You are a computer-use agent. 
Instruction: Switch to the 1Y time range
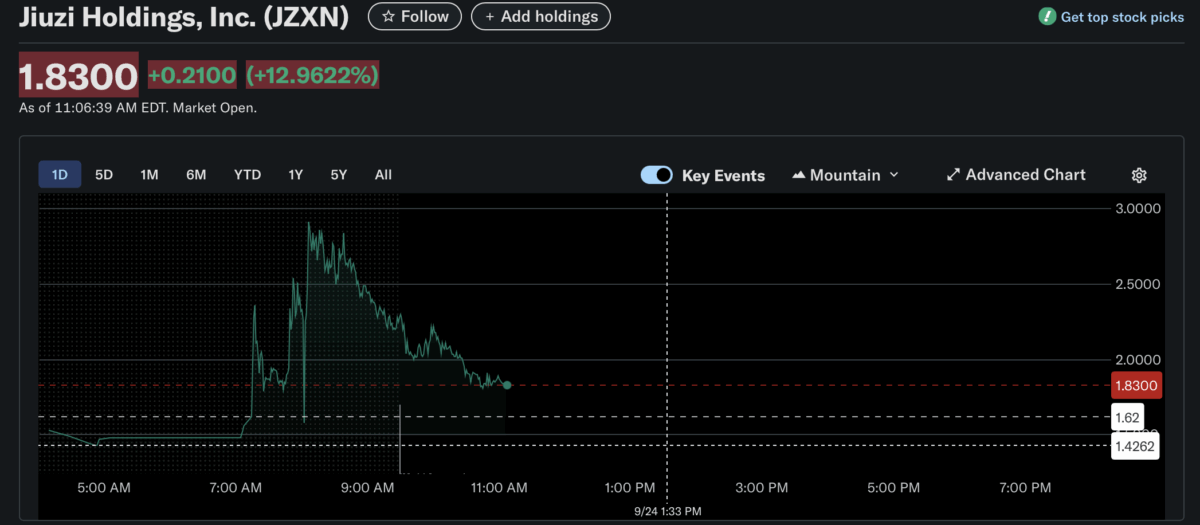coord(296,174)
